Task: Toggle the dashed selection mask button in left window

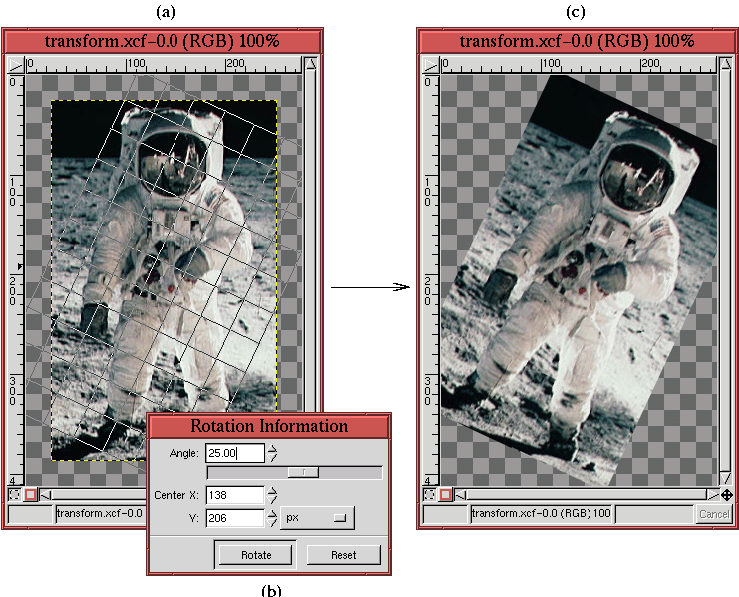Action: (x=14, y=494)
